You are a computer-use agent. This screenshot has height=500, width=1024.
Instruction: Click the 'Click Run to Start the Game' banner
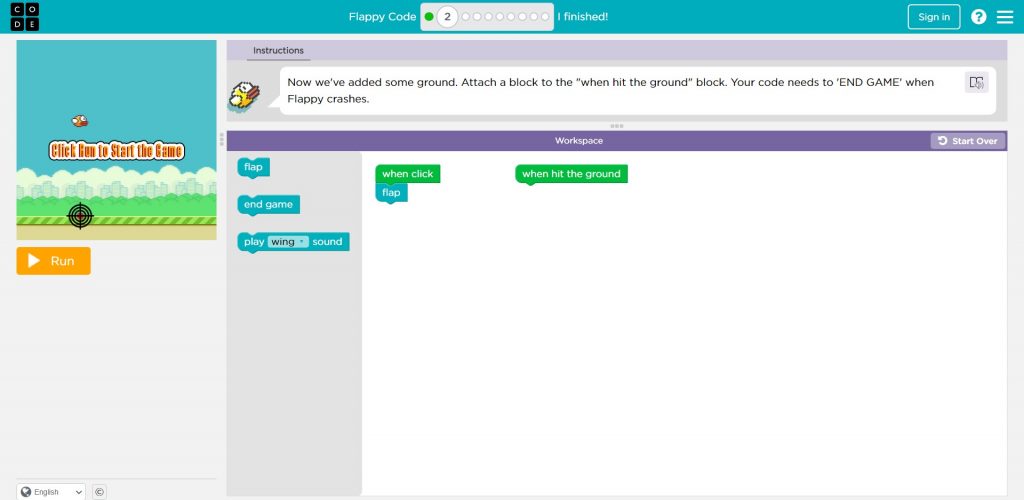pyautogui.click(x=117, y=151)
